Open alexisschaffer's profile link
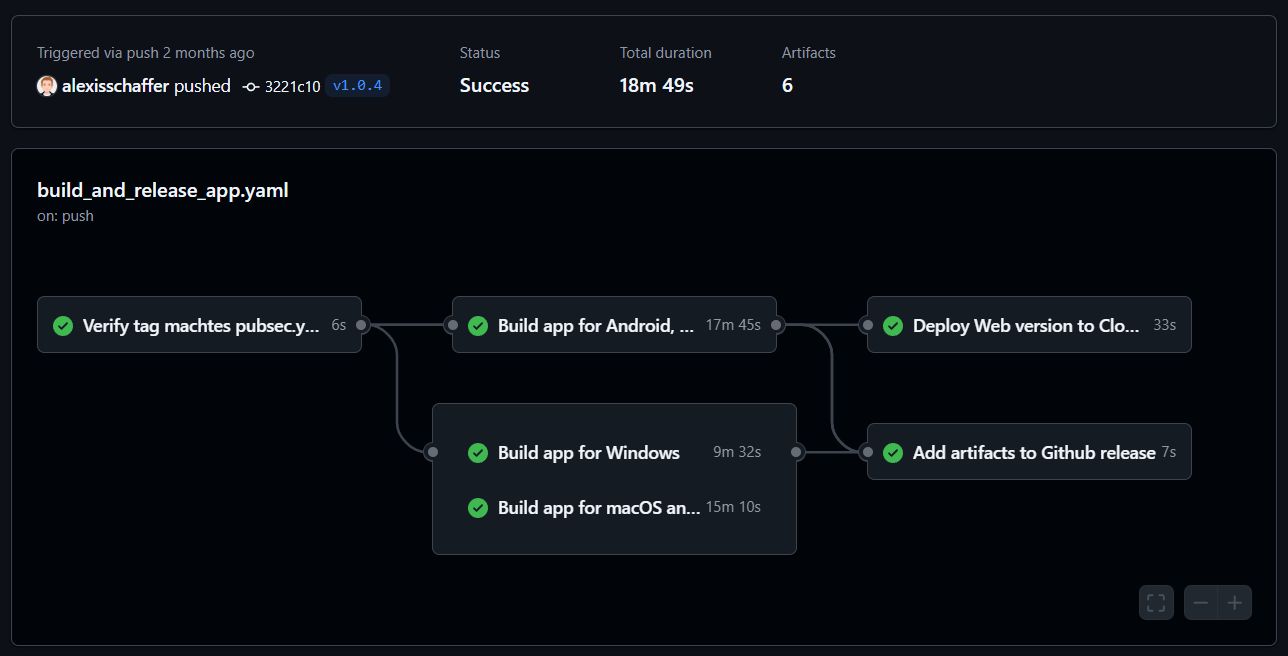 tap(113, 86)
